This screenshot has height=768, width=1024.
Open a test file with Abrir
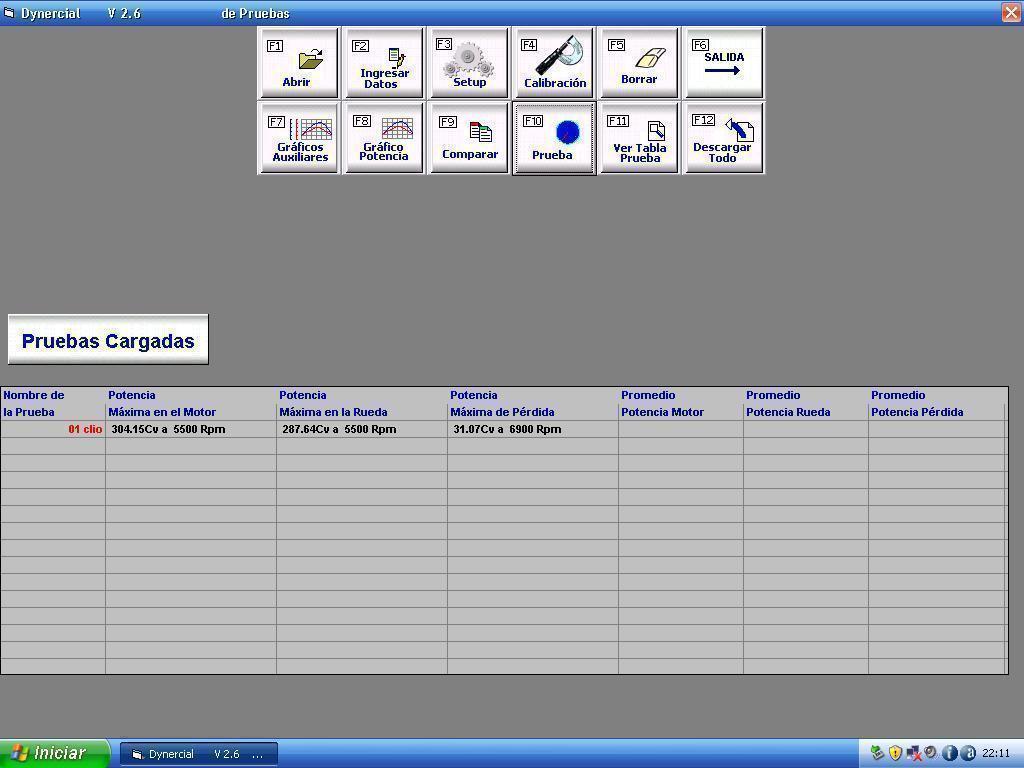pos(299,63)
